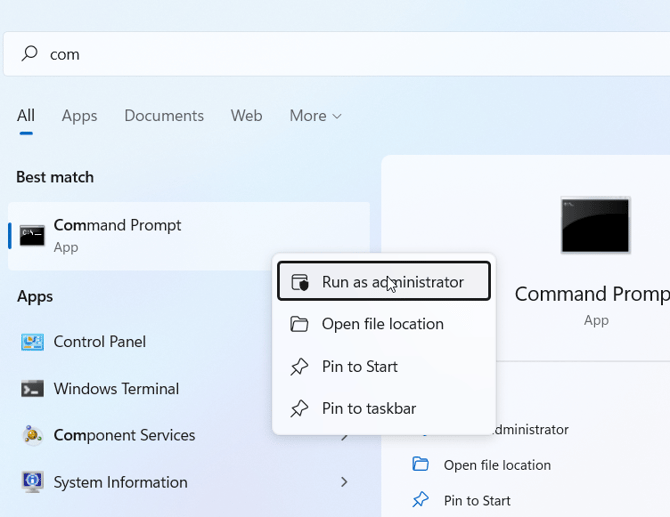Click the search box containing "com"
The image size is (670, 517).
[x=337, y=54]
